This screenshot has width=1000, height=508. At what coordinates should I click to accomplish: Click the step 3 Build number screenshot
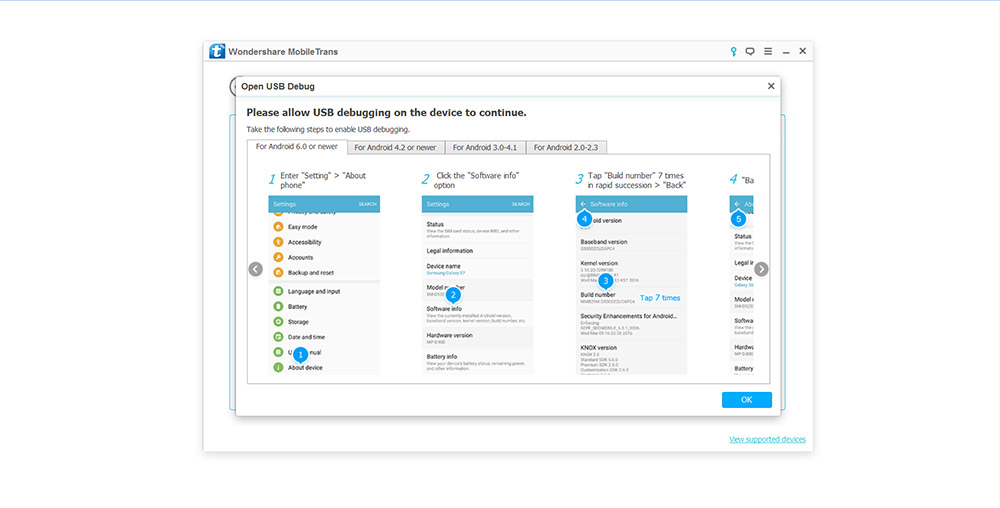pyautogui.click(x=631, y=285)
